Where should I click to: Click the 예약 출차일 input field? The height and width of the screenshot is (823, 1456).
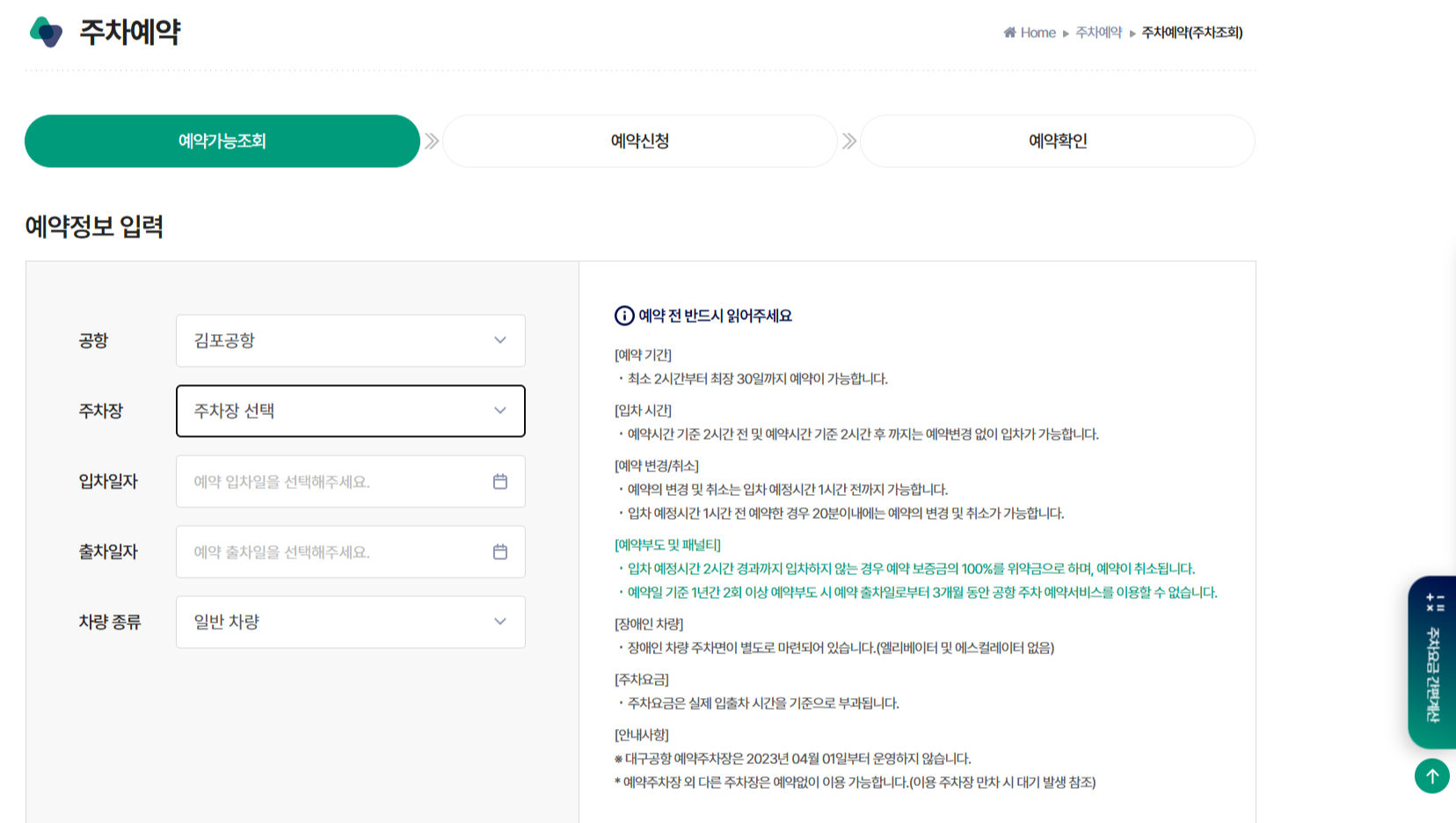click(x=325, y=551)
